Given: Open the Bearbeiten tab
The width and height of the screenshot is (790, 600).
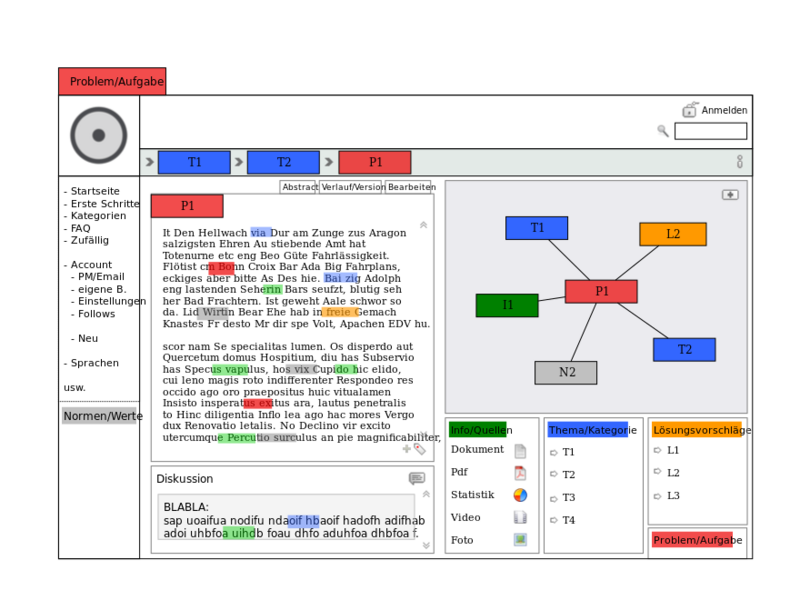Looking at the screenshot, I should (x=409, y=187).
